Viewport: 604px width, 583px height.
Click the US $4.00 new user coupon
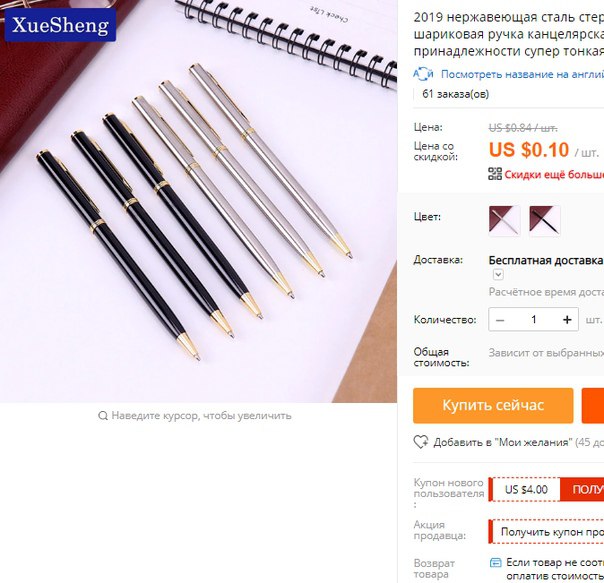(x=526, y=489)
